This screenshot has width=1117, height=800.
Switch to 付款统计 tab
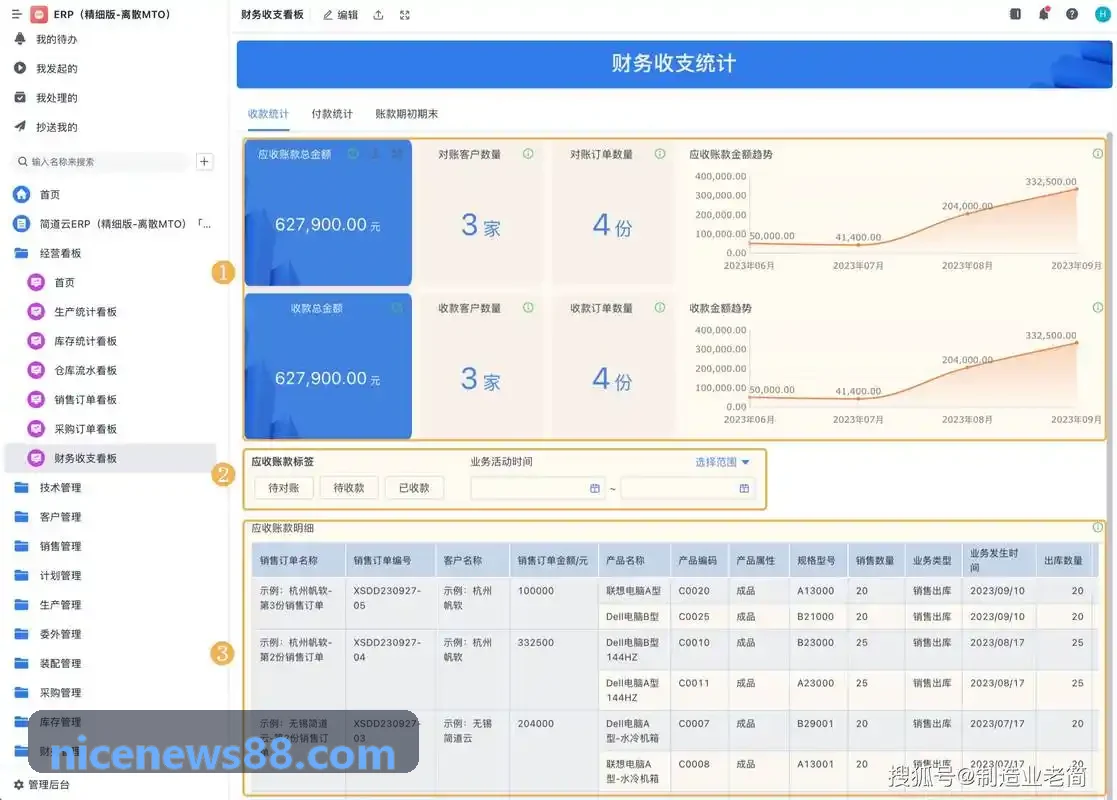coord(332,114)
